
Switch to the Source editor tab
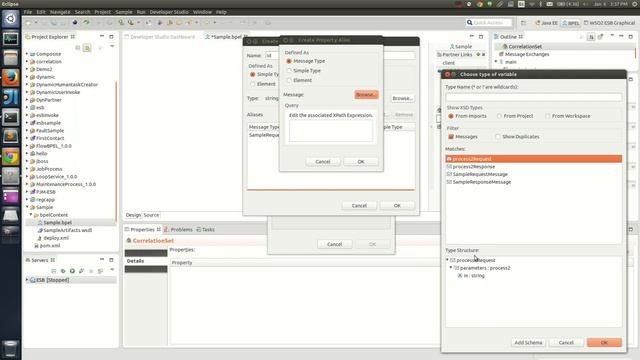point(151,215)
